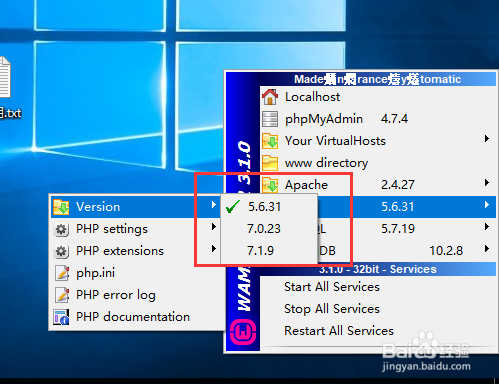Click the phpMyAdmin database icon
The height and width of the screenshot is (384, 499).
coord(270,119)
